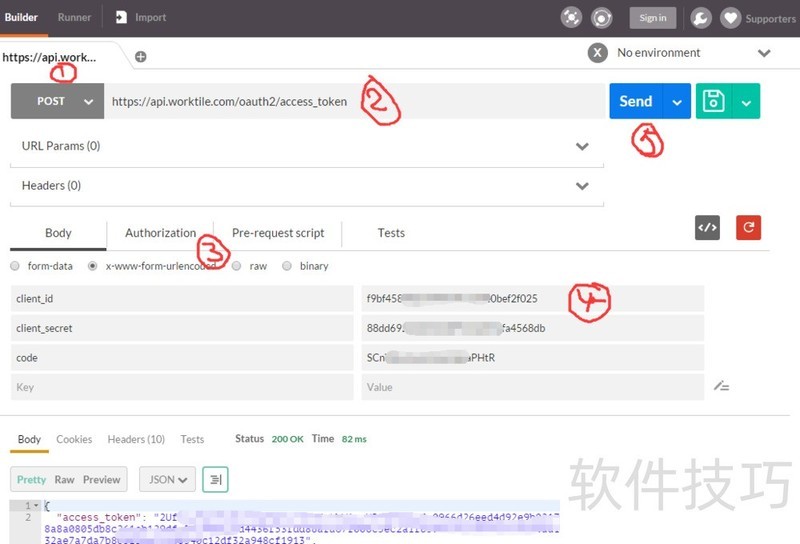
Task: Open the POST method dropdown
Action: [57, 101]
